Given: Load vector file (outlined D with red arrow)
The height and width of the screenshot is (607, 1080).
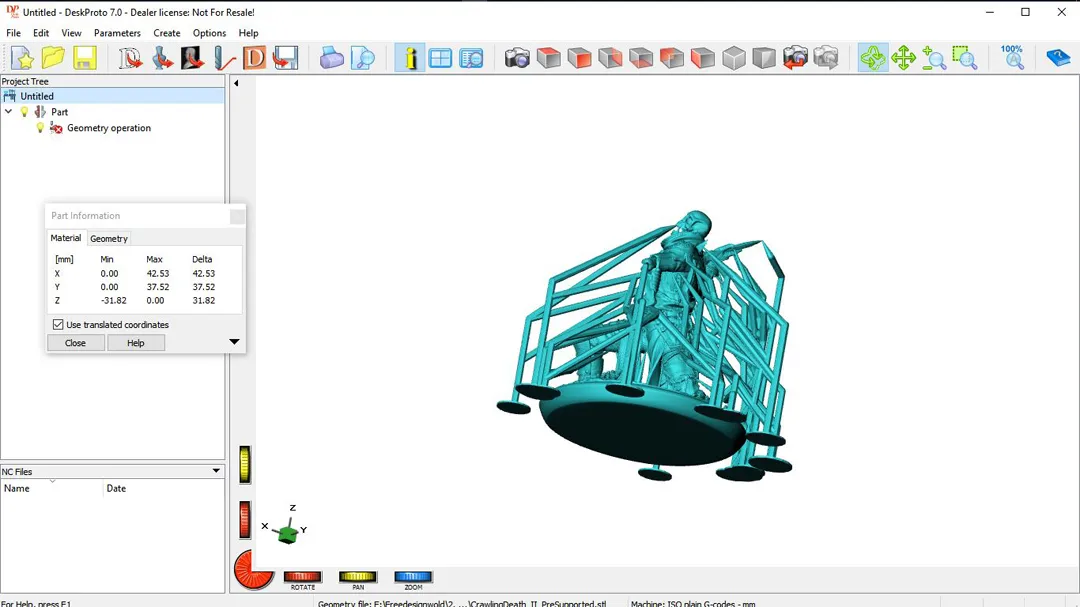Looking at the screenshot, I should click(x=129, y=58).
